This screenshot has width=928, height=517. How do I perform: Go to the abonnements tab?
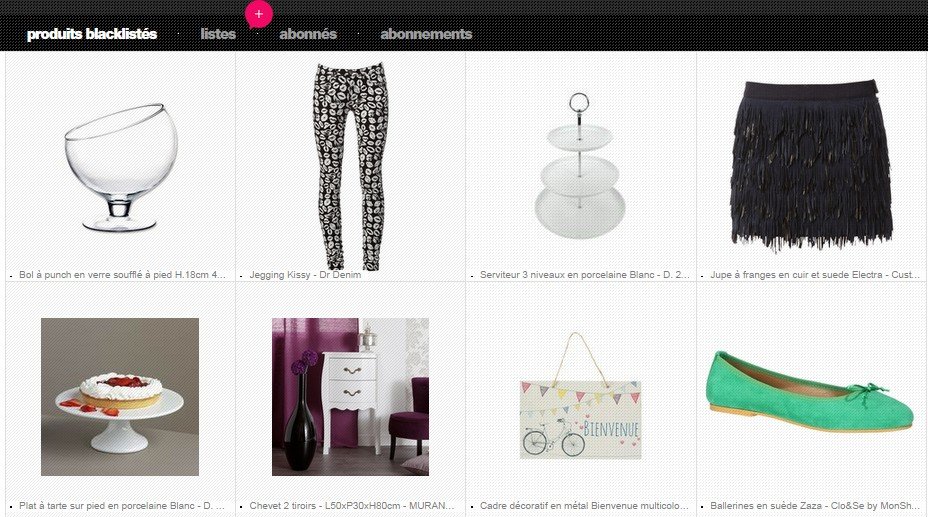426,34
